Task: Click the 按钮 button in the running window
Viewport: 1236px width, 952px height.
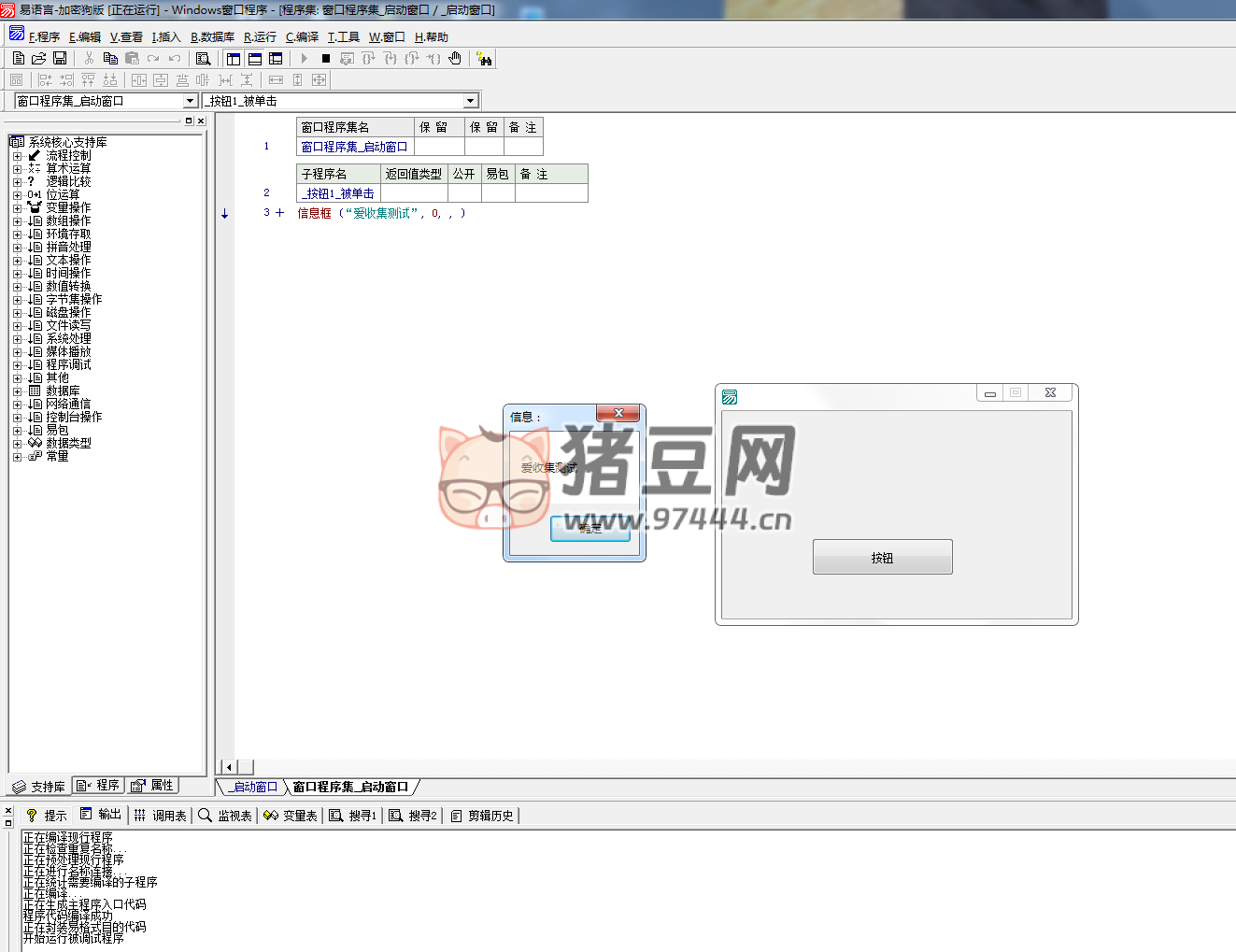Action: tap(882, 557)
